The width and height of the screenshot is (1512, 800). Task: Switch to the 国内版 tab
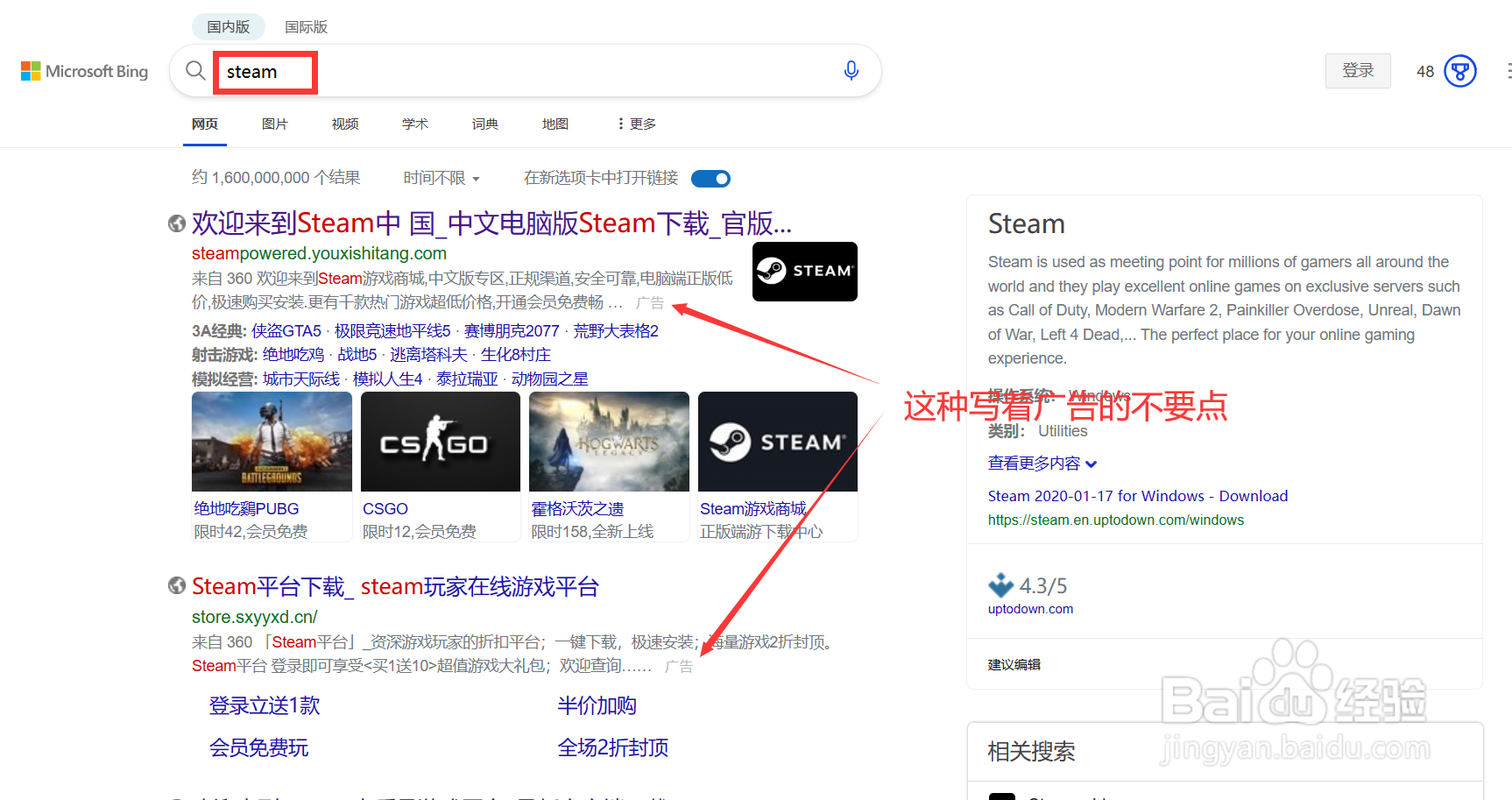pos(229,27)
